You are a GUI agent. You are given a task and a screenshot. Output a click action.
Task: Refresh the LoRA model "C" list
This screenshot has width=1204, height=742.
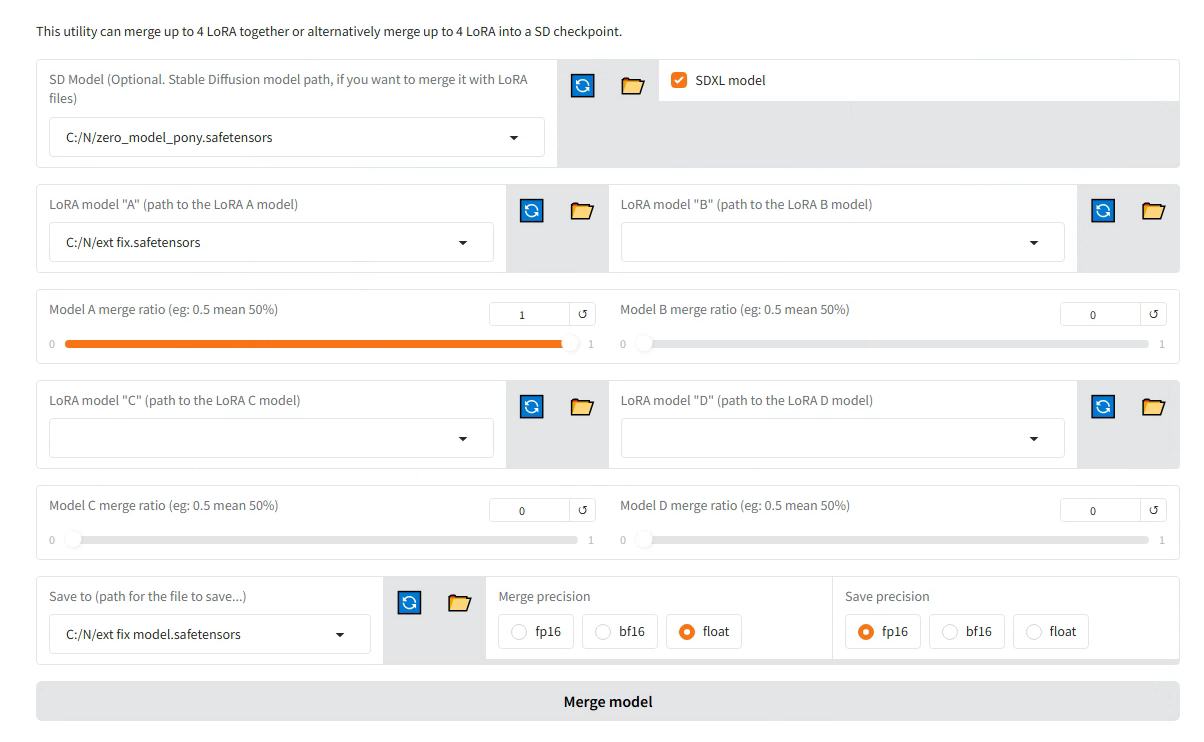coord(532,407)
